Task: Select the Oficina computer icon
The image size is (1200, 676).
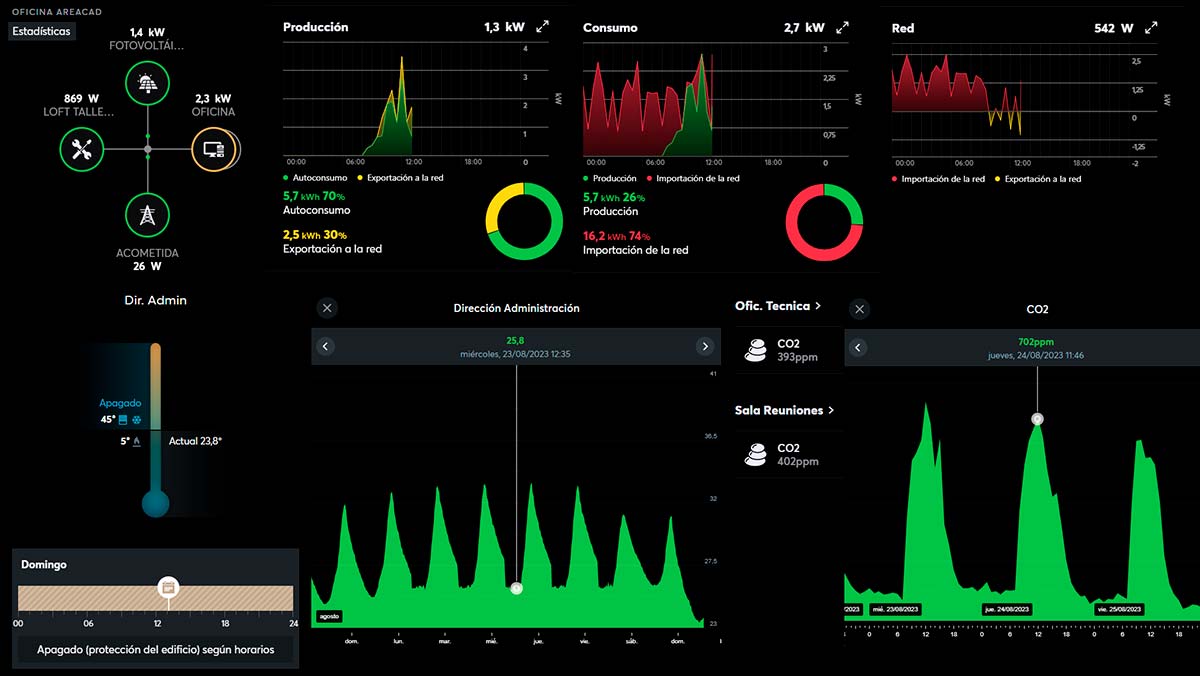Action: (x=214, y=150)
